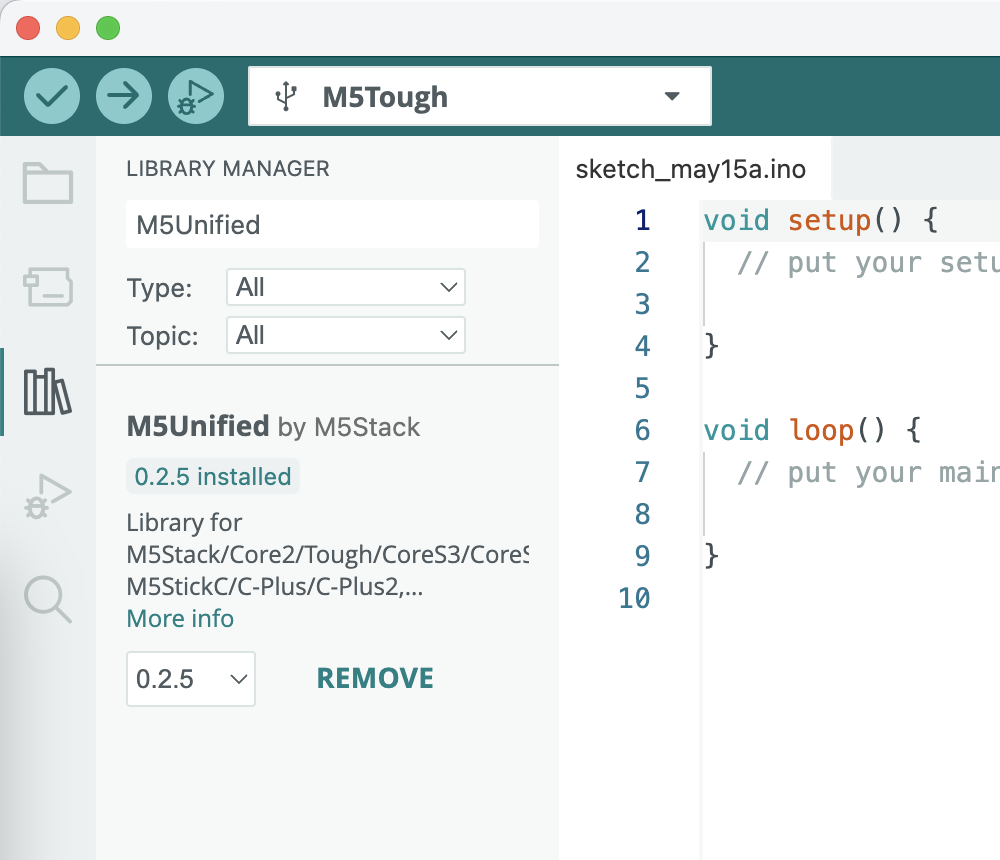The width and height of the screenshot is (1000, 860).
Task: Click the USB icon beside M5Tough
Action: point(286,96)
